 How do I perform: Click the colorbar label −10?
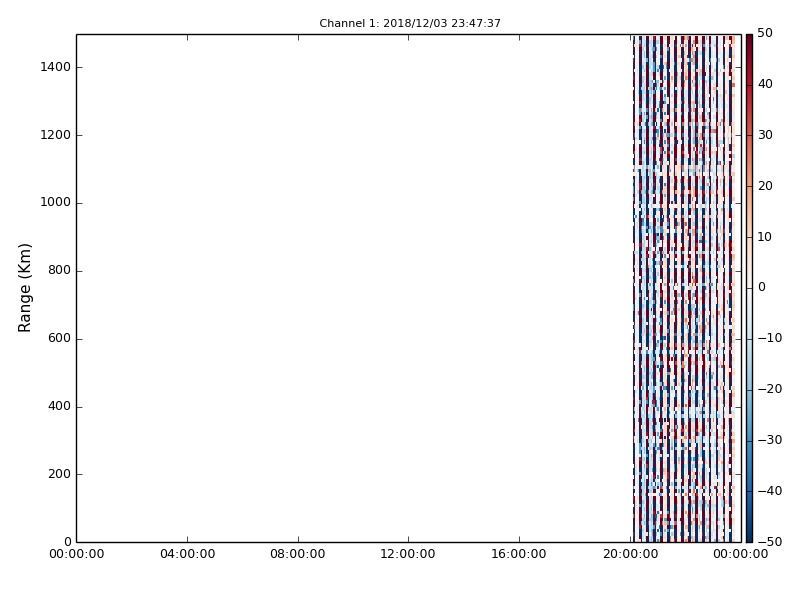[x=769, y=338]
